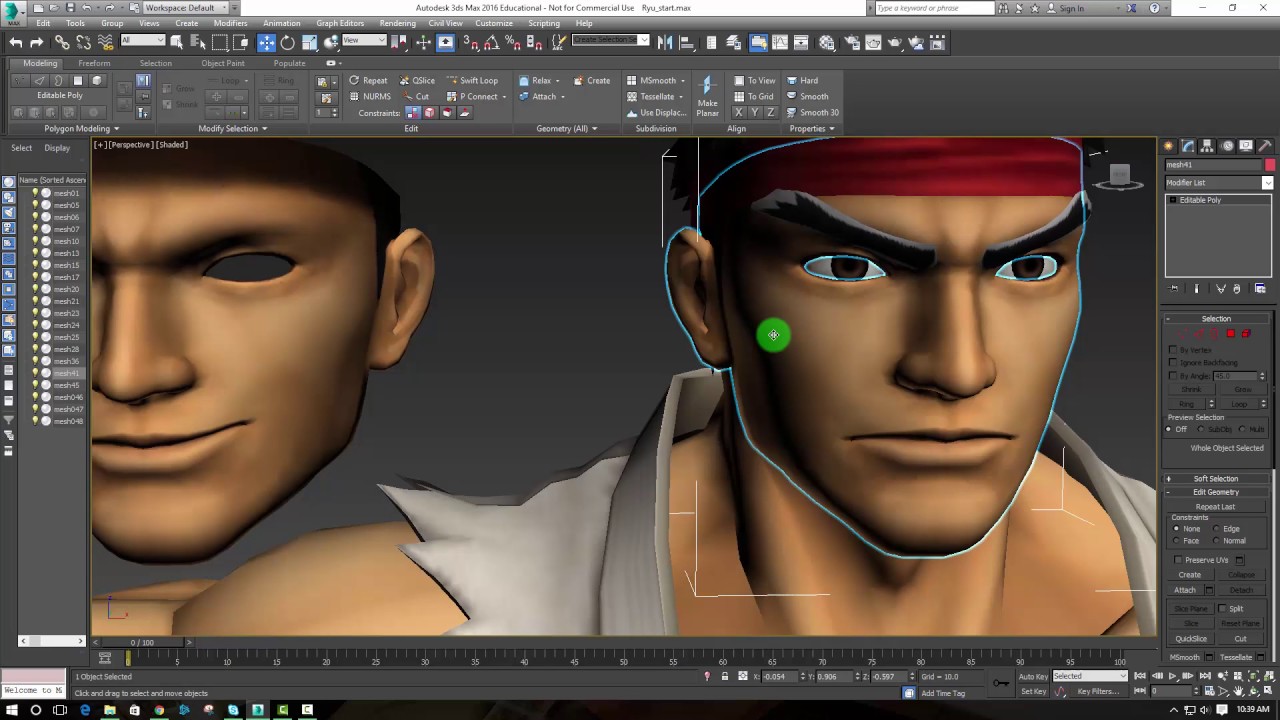
Task: Open the Hierarchy command panel tab
Action: 1208,146
